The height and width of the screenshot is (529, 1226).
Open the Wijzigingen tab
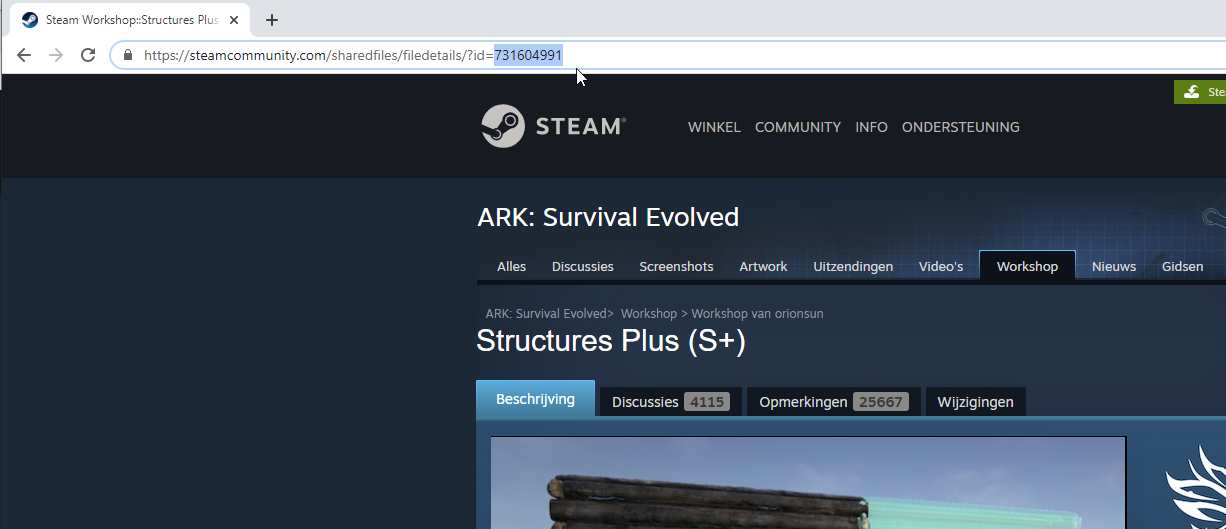975,402
